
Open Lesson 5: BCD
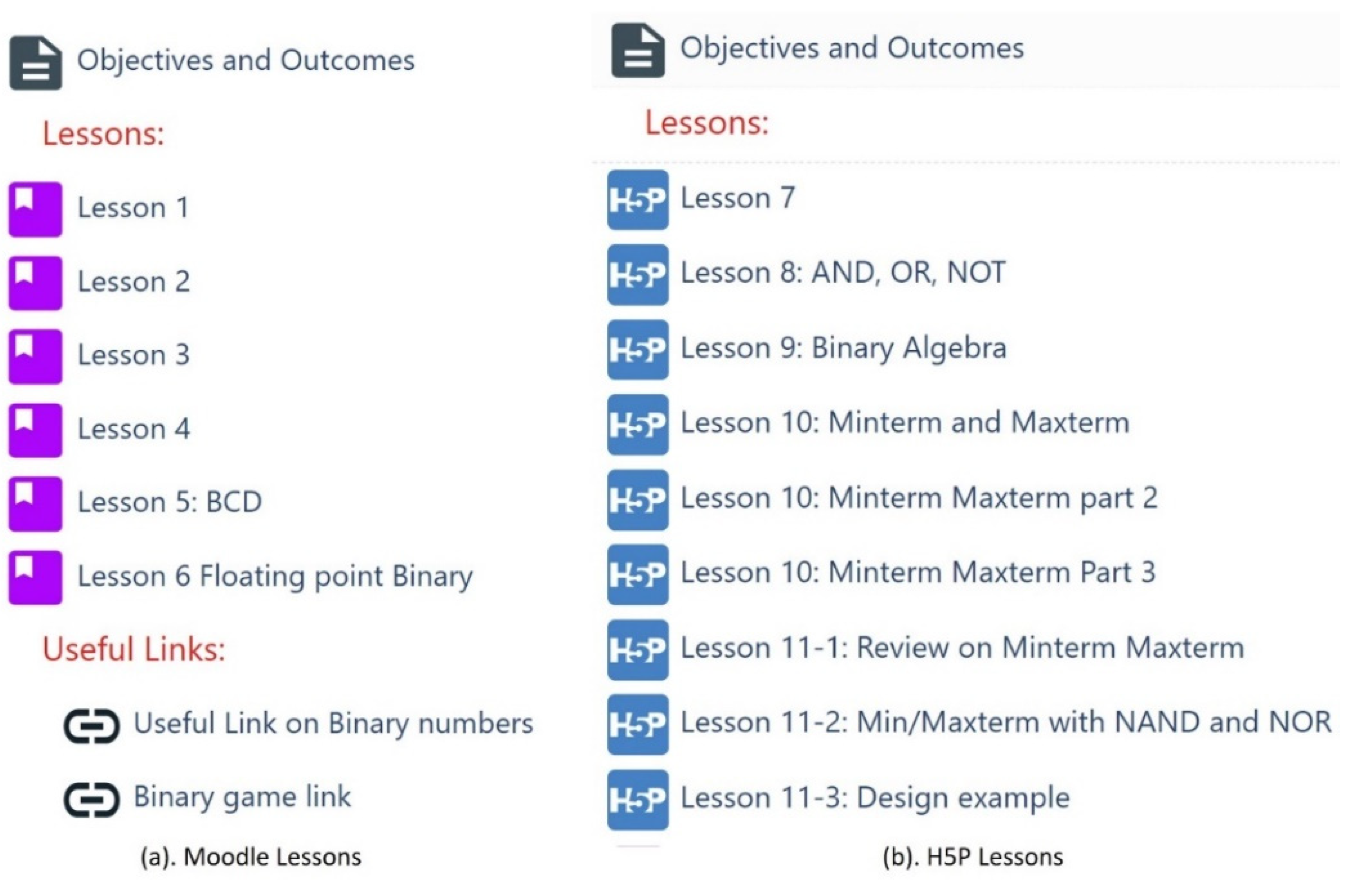click(169, 502)
